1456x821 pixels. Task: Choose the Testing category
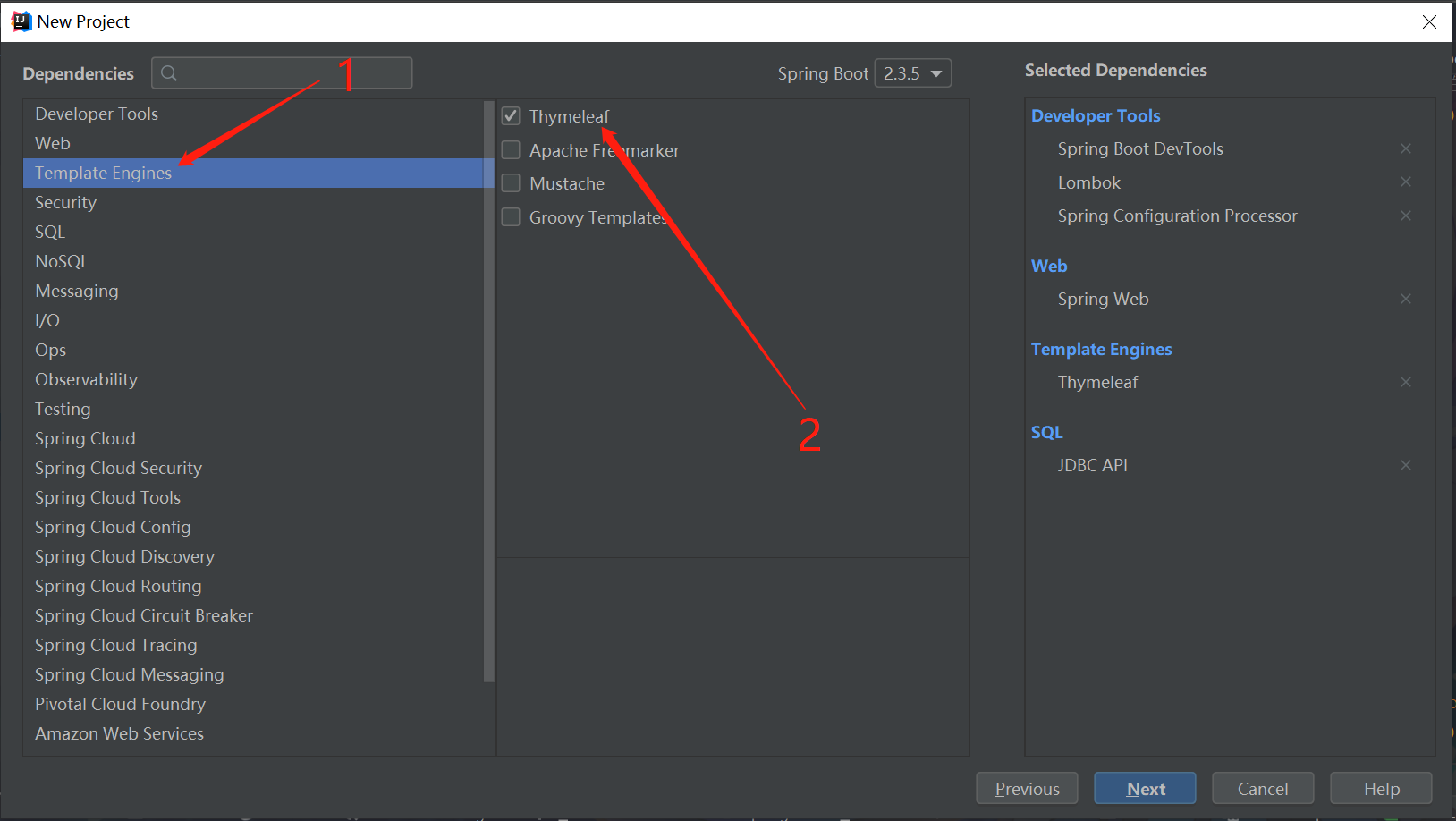pyautogui.click(x=253, y=409)
